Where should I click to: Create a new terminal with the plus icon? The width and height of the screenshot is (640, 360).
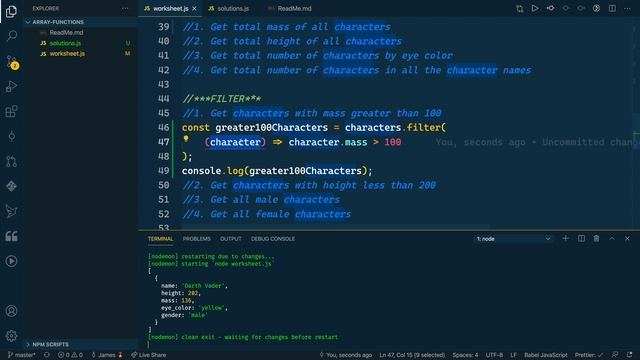coord(565,238)
